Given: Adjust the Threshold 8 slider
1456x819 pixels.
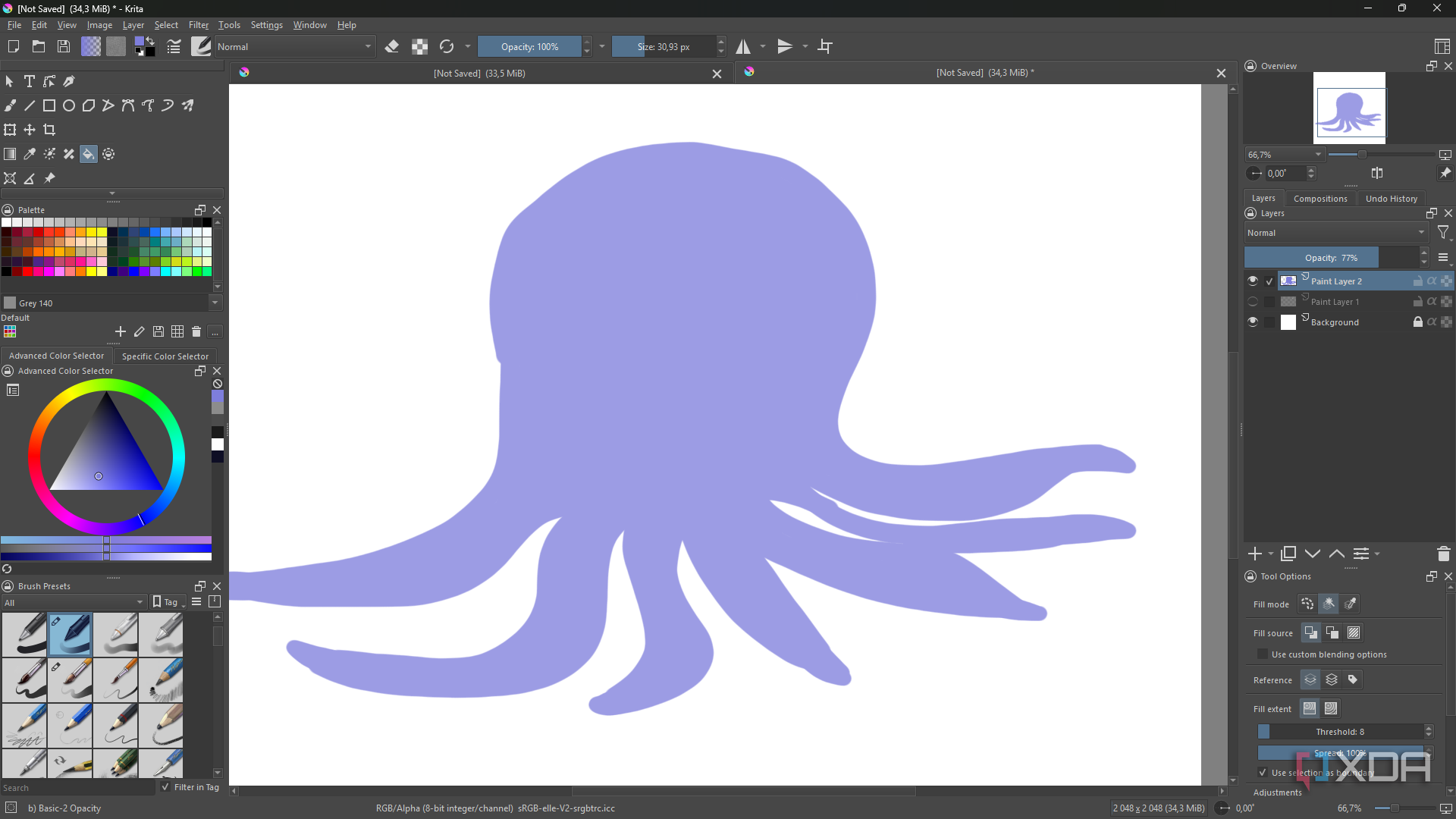Looking at the screenshot, I should click(1340, 731).
